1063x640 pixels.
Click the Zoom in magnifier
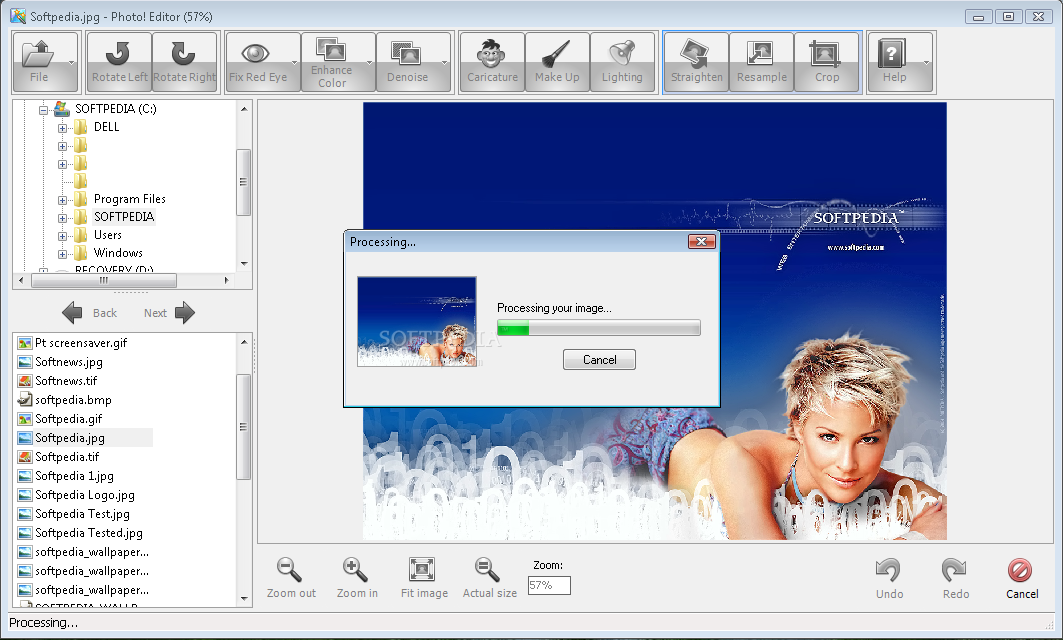(x=355, y=569)
